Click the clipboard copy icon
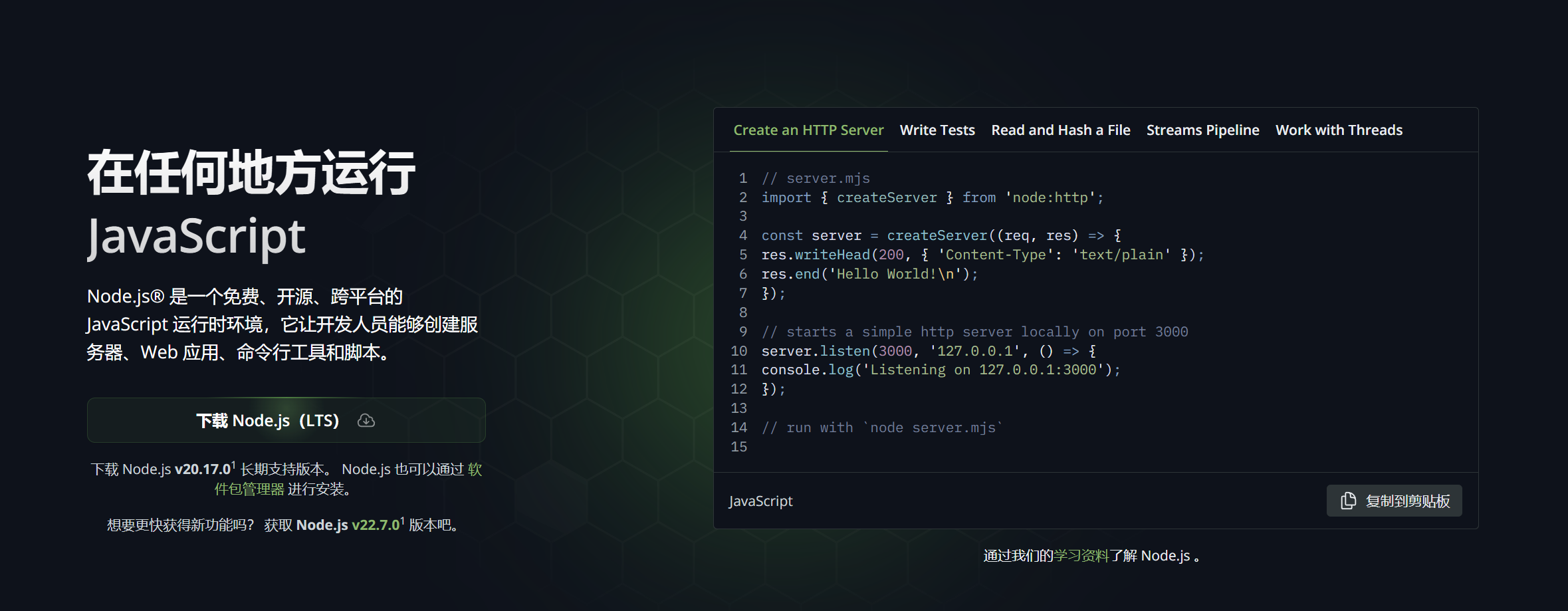This screenshot has height=611, width=1568. pyautogui.click(x=1348, y=501)
